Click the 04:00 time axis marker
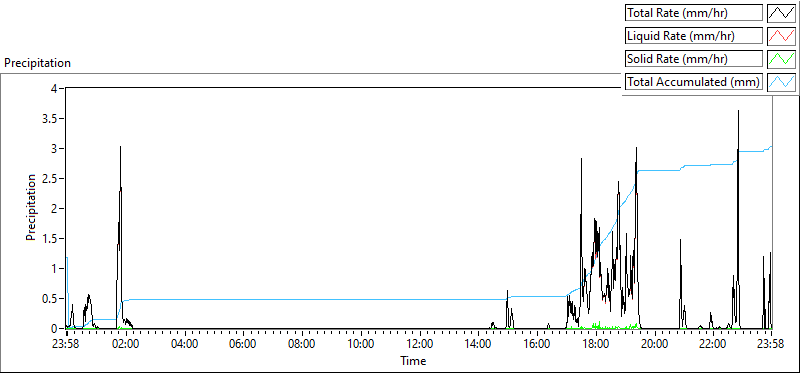 pyautogui.click(x=184, y=343)
